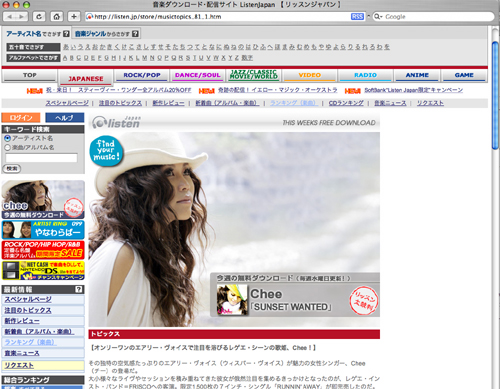Click the 'find your music!' round badge
The height and width of the screenshot is (389, 500).
point(106,151)
